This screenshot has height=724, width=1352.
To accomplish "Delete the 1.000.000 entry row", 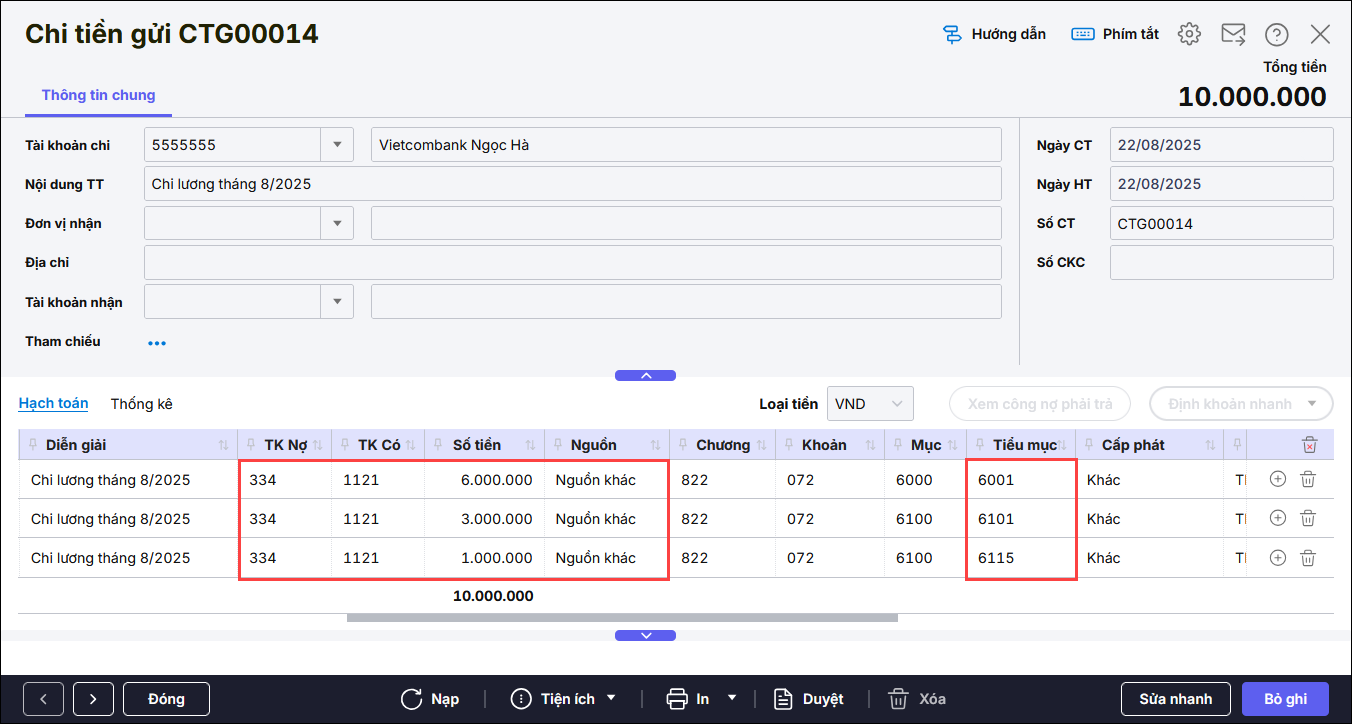I will 1307,558.
